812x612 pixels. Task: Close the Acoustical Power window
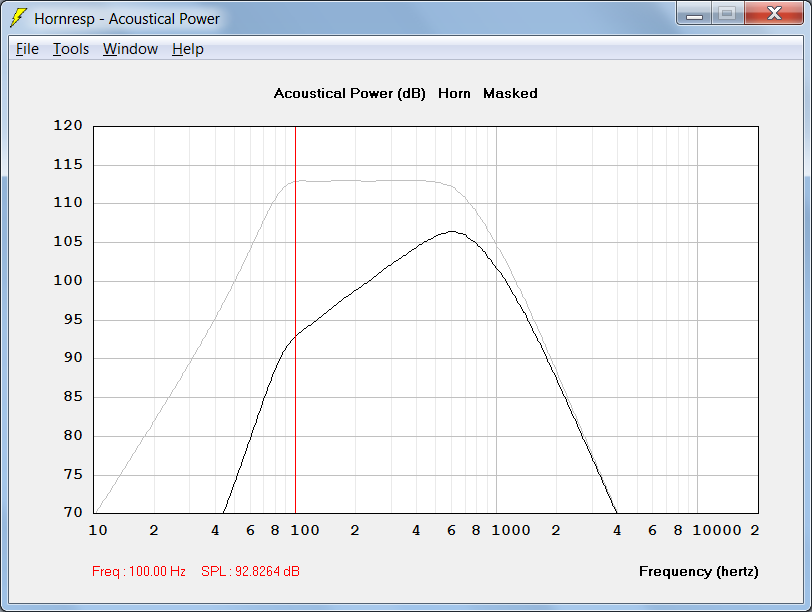[x=774, y=14]
